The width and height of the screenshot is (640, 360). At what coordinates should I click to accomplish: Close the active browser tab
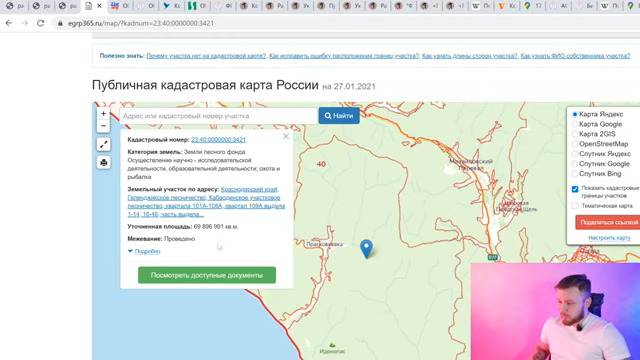[x=99, y=6]
